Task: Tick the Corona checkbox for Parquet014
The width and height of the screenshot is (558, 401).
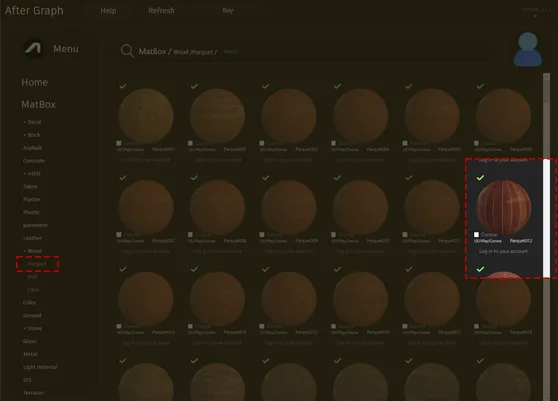Action: [x=190, y=326]
